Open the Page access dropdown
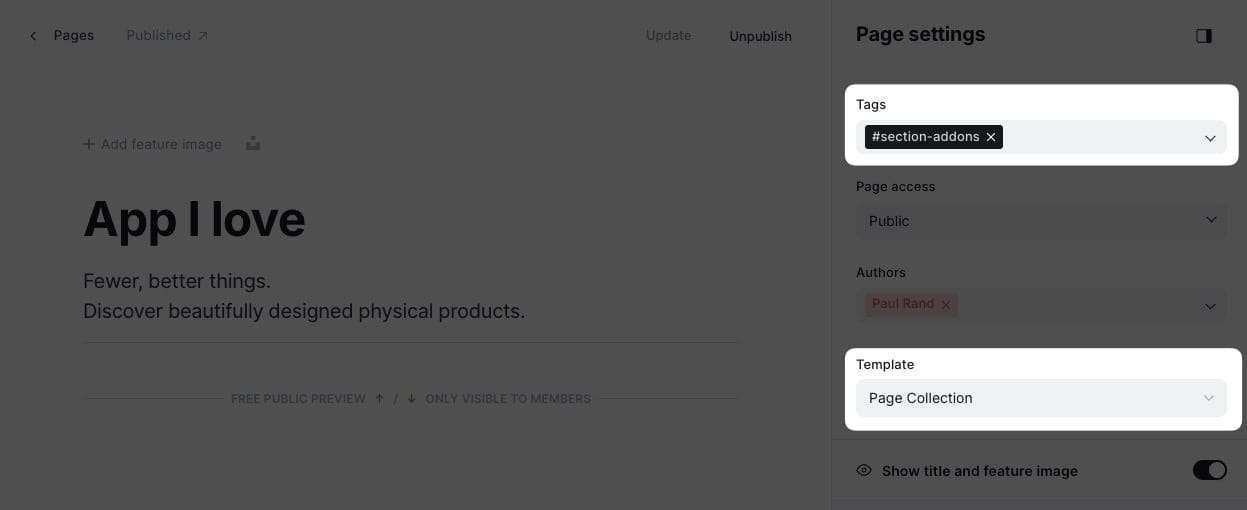1247x510 pixels. 1040,221
